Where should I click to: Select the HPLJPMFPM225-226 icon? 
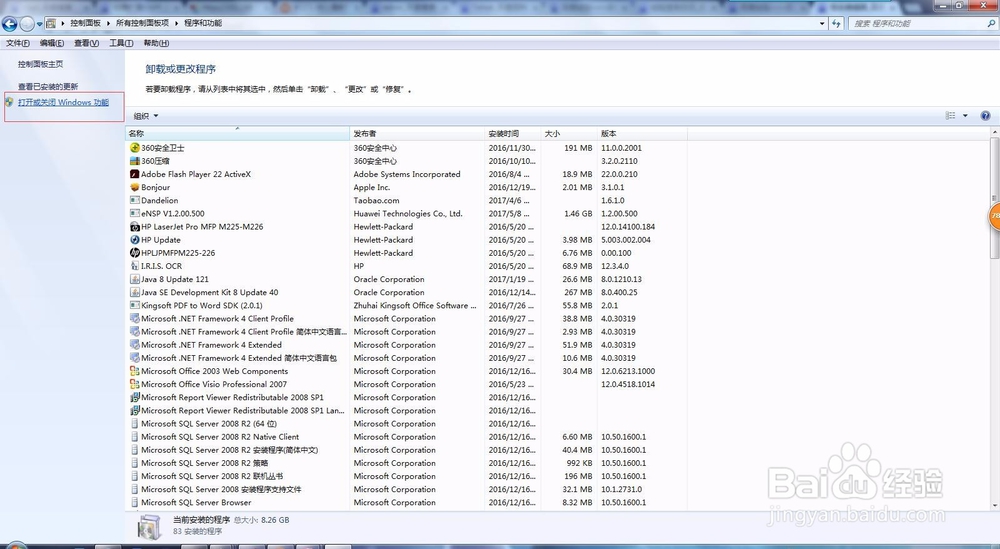[135, 253]
